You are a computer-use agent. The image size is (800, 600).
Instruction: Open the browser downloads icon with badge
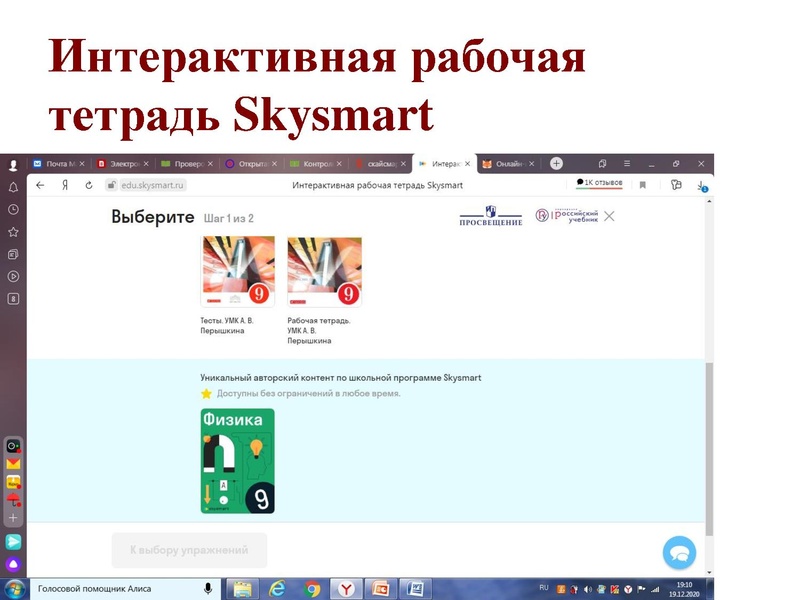701,182
